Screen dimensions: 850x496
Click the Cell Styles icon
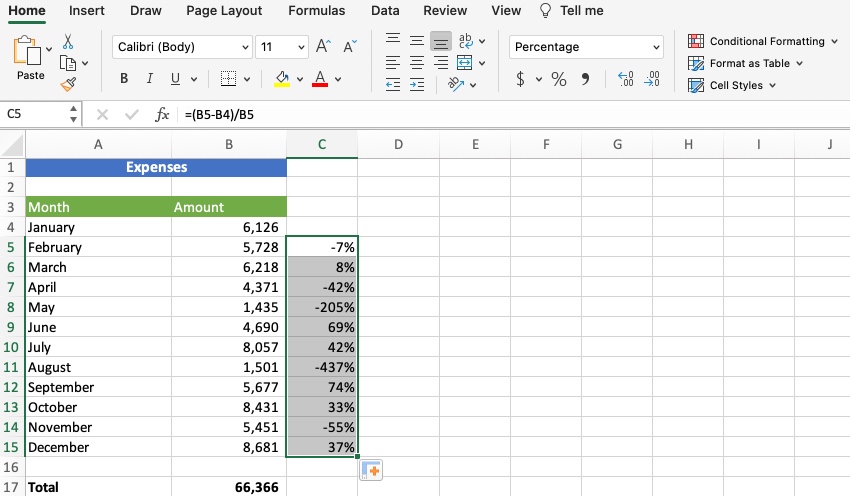click(x=696, y=86)
